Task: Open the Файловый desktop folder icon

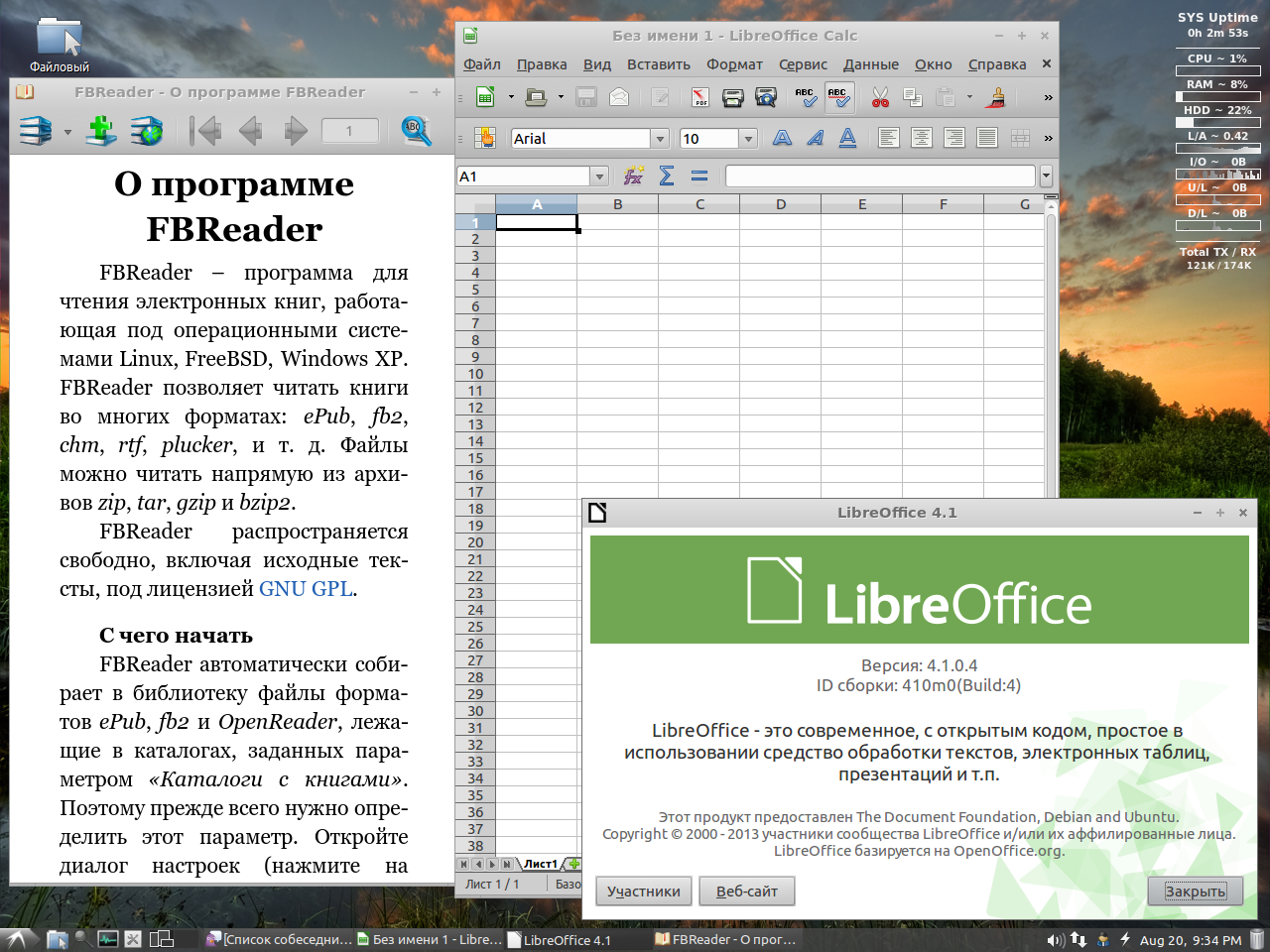Action: [x=60, y=45]
